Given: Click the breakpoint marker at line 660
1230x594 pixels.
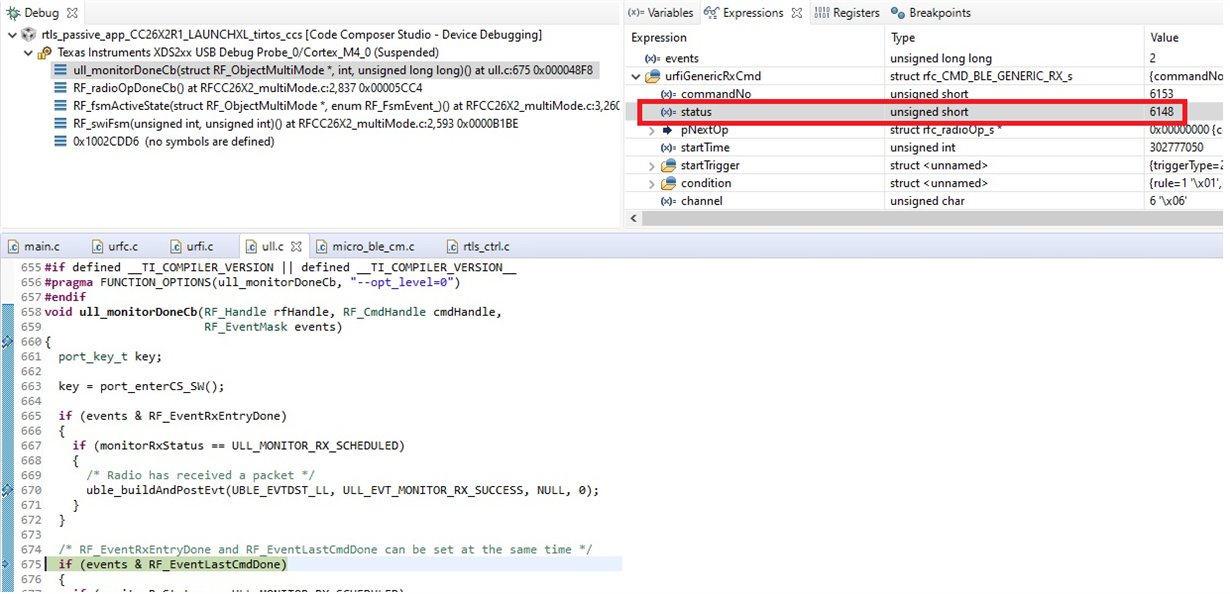Looking at the screenshot, I should click(6, 342).
